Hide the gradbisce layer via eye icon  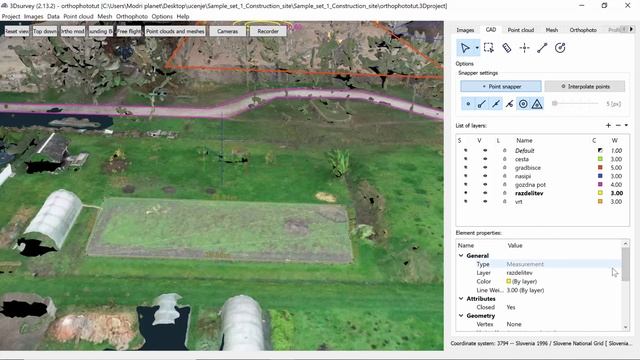click(x=485, y=168)
